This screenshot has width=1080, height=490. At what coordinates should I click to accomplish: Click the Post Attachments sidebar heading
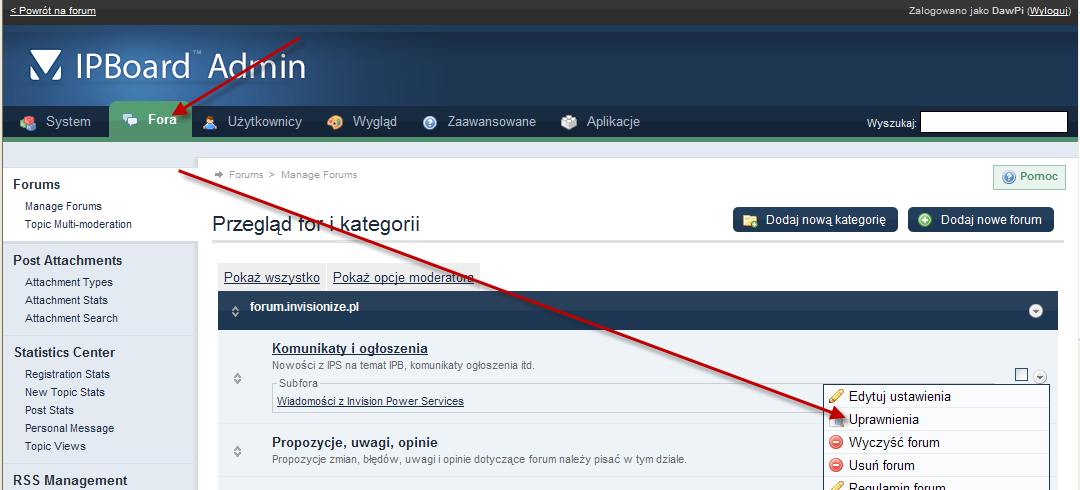tap(68, 261)
